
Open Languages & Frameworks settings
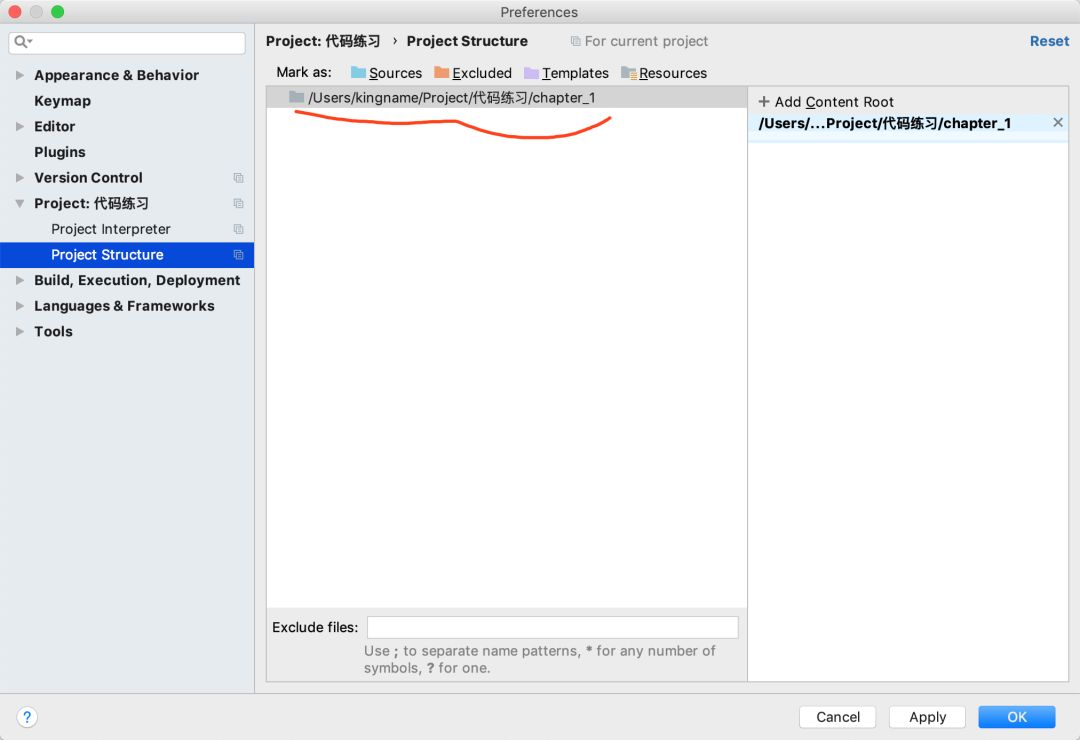click(124, 306)
